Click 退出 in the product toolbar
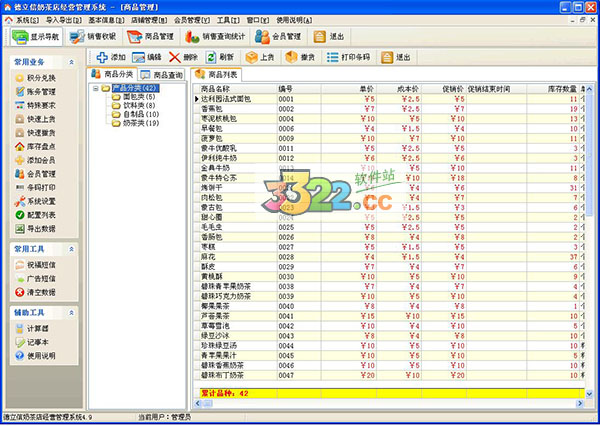Screen dimensions: 600x426 396,57
